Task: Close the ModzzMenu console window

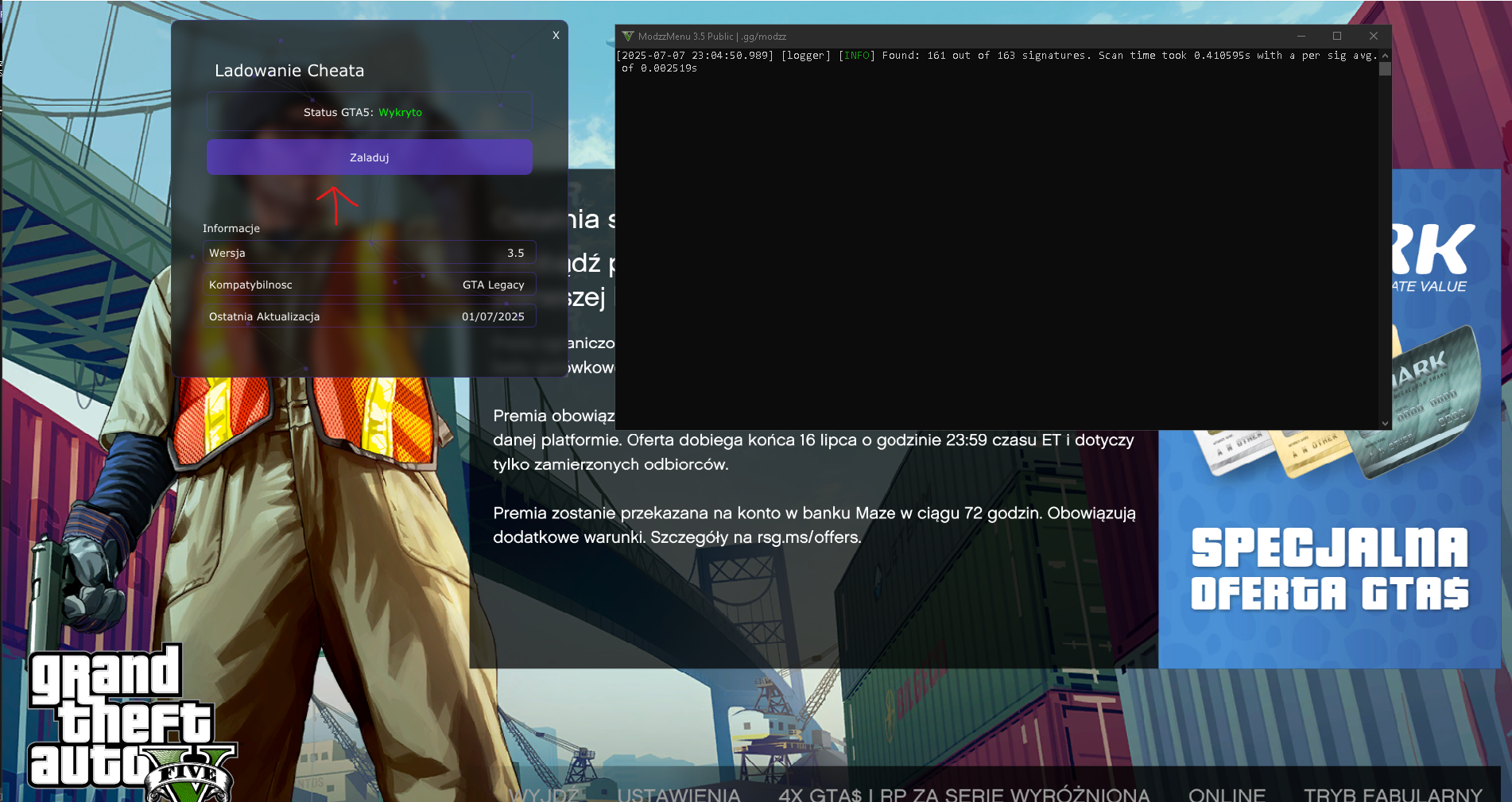Action: tap(1373, 37)
